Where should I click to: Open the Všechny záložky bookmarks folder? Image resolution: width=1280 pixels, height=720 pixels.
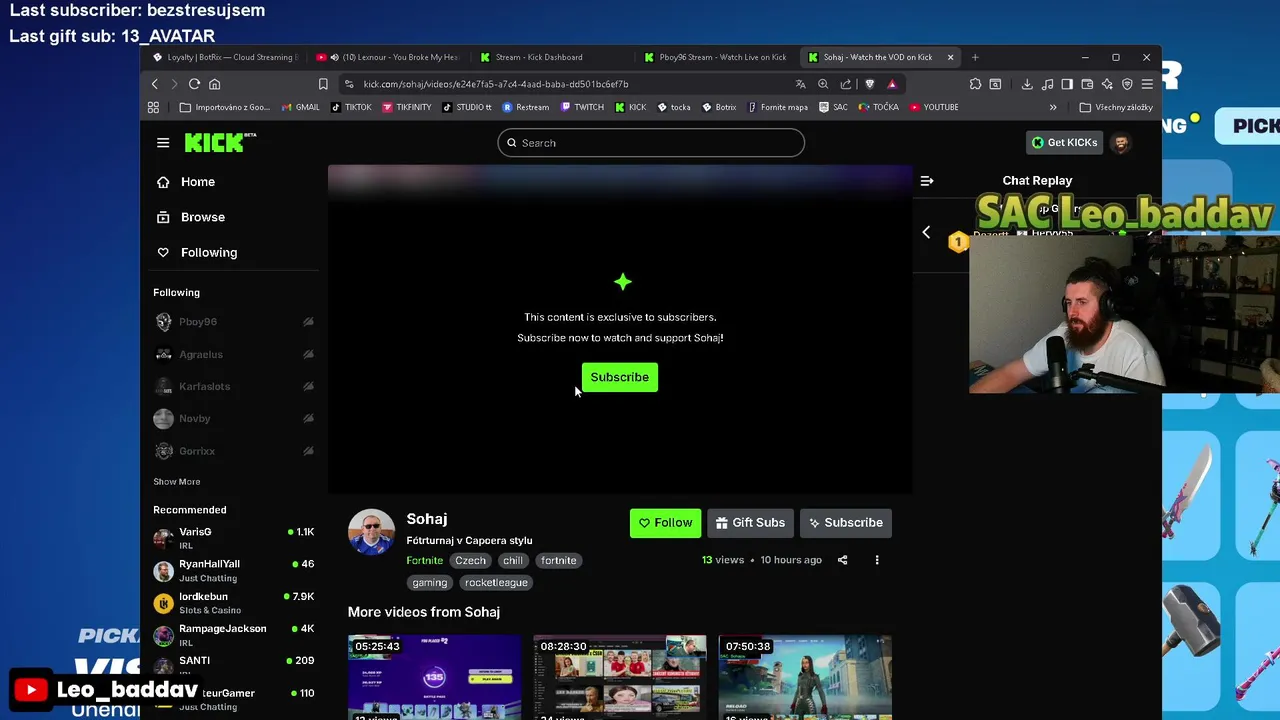point(1116,107)
